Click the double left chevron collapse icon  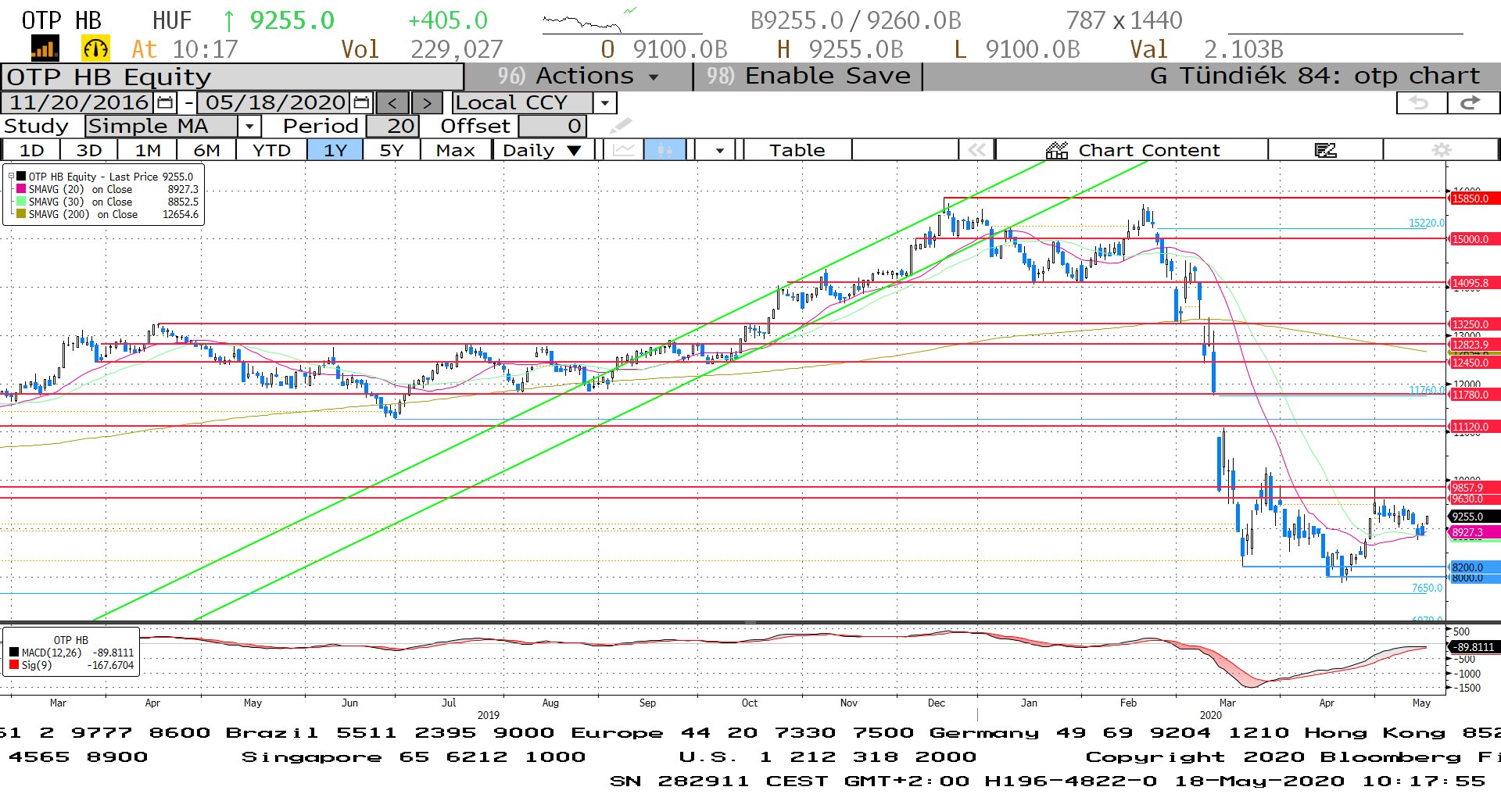pos(976,150)
